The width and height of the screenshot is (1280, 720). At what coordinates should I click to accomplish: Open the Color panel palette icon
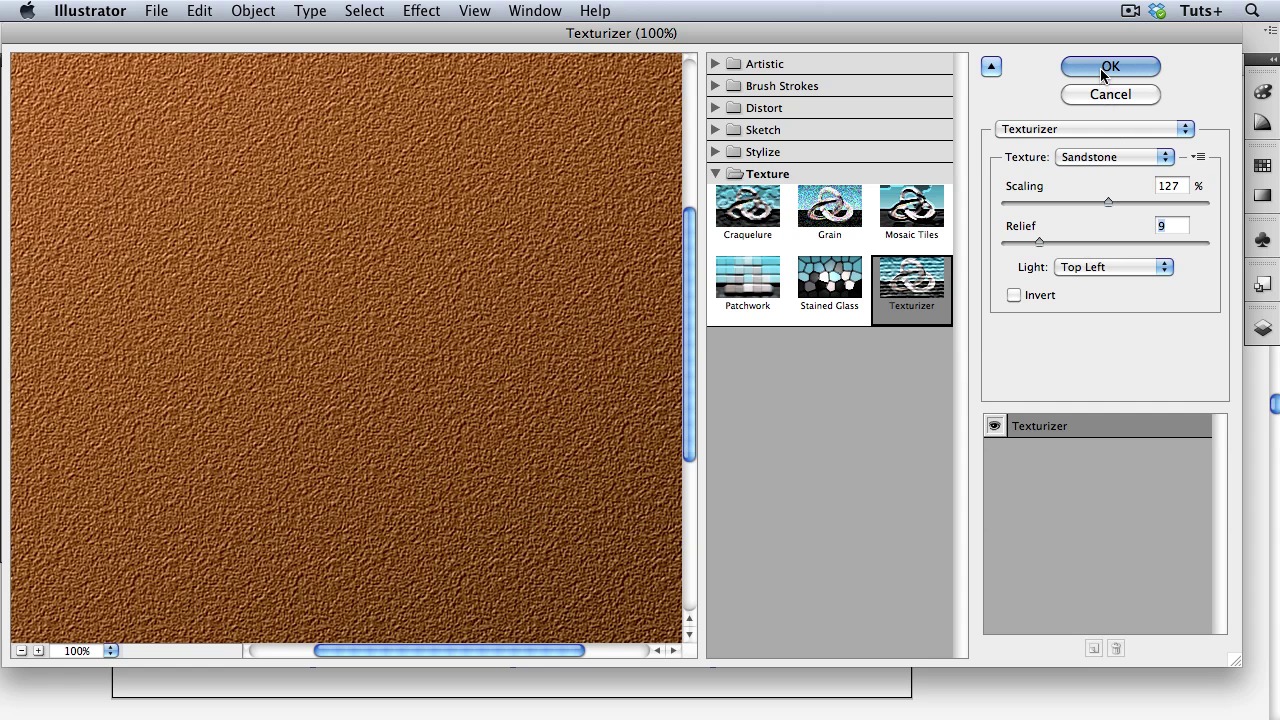click(x=1262, y=91)
